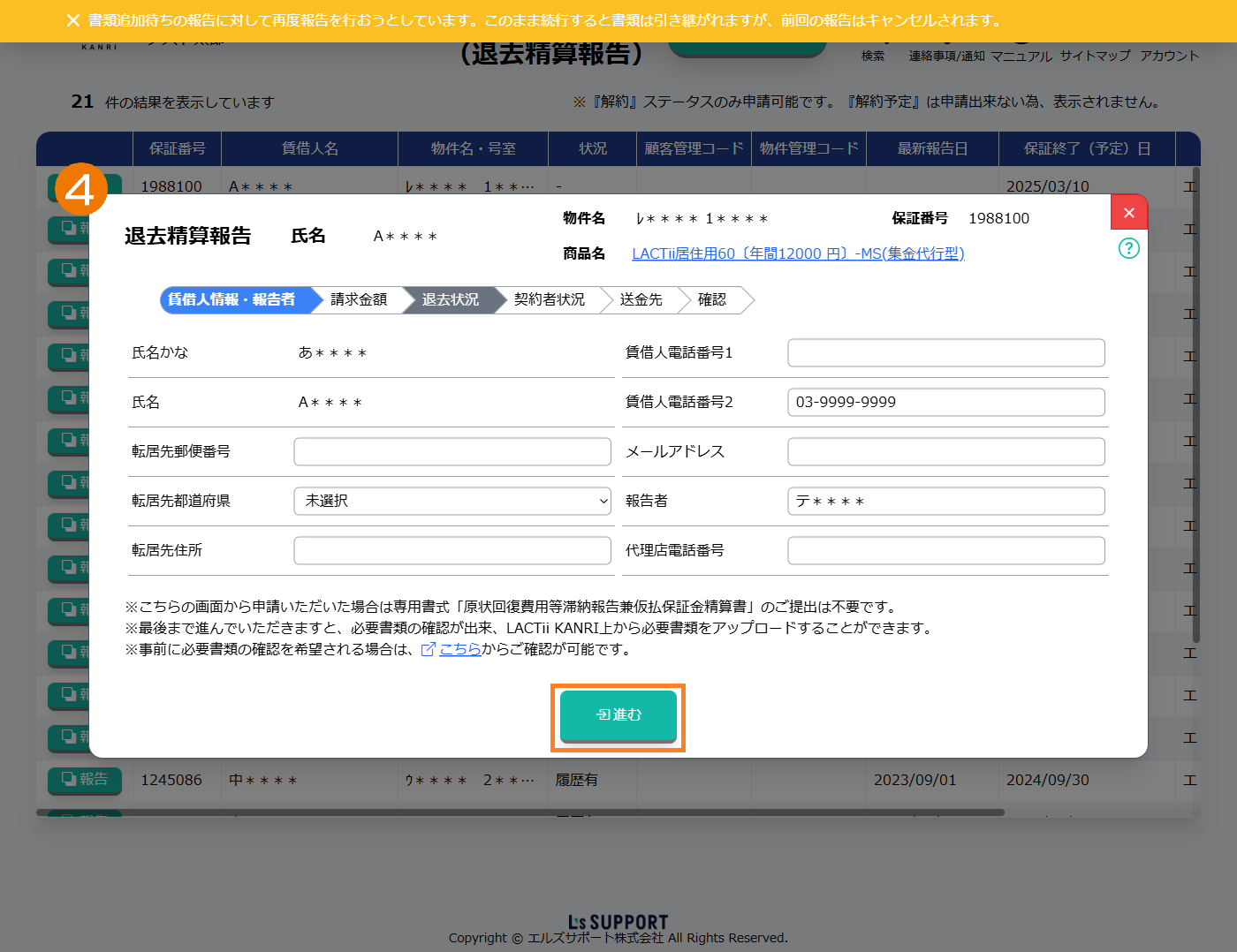Click the メールアドレス input field

tap(945, 451)
